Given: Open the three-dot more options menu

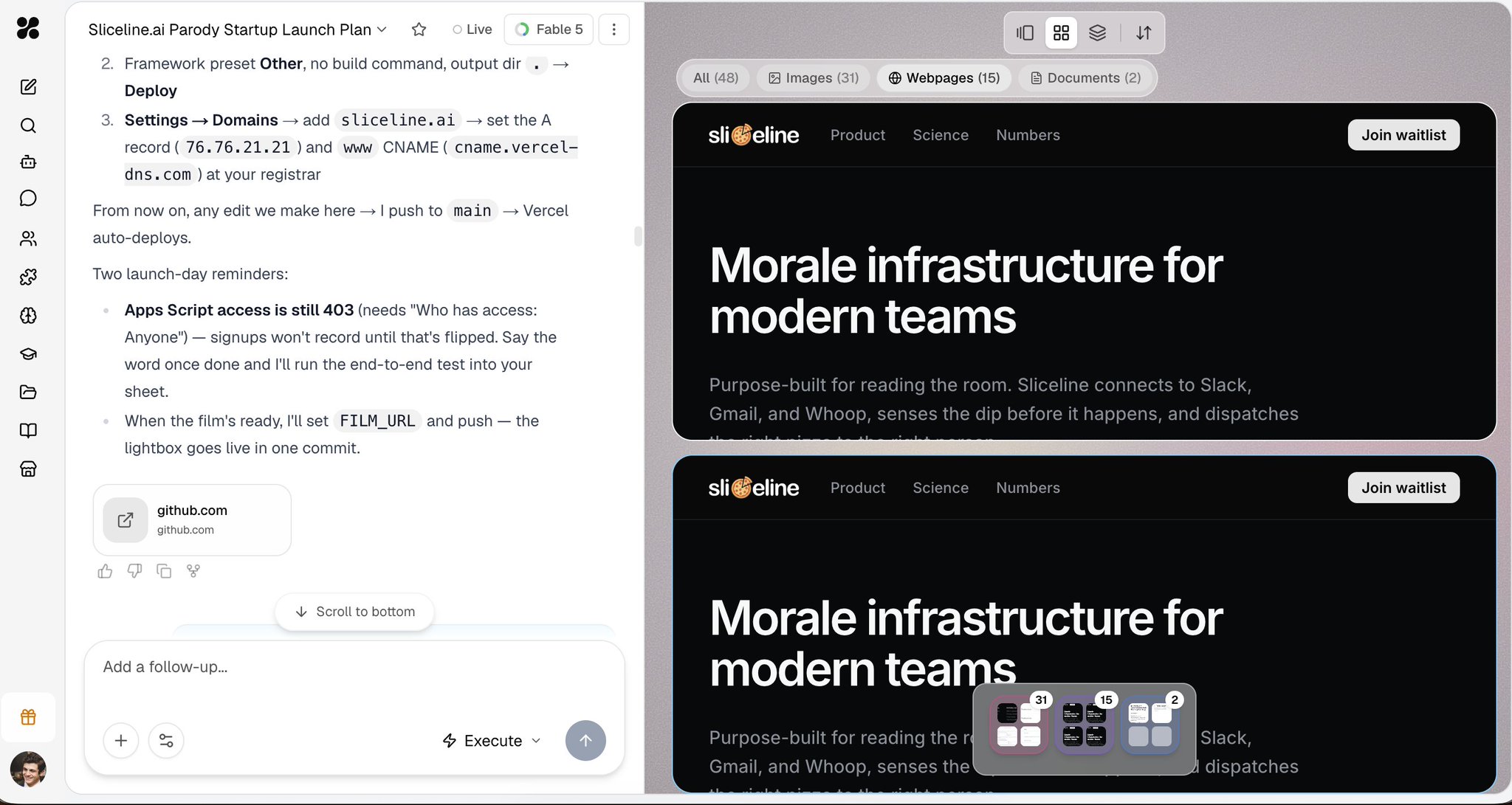Looking at the screenshot, I should pos(614,30).
